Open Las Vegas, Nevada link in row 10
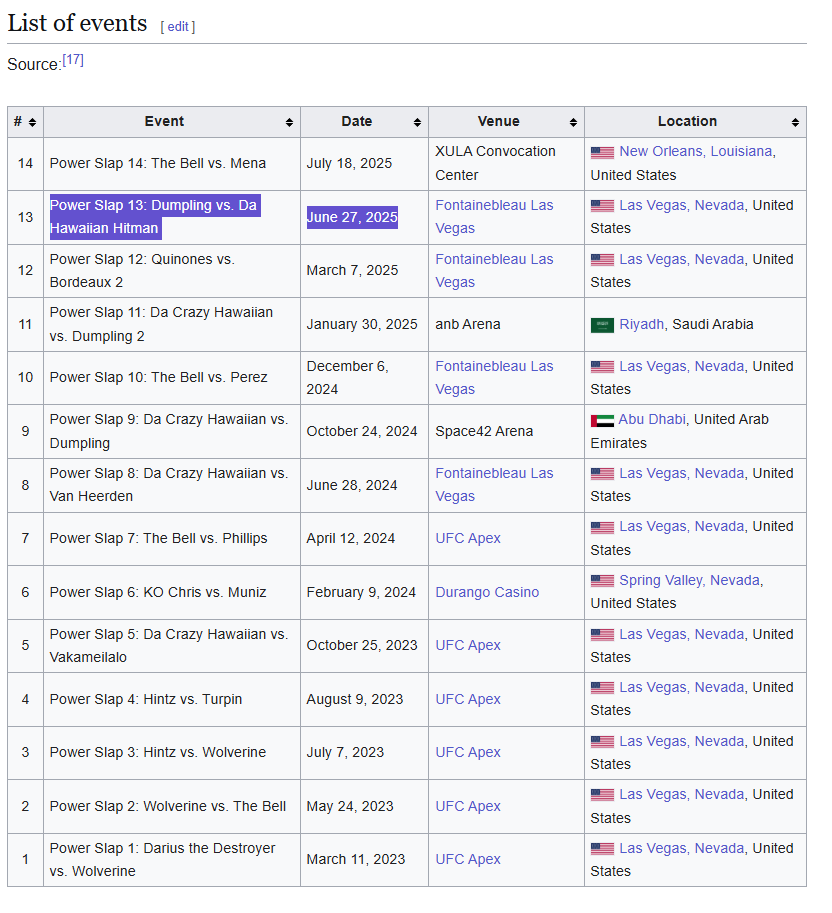Viewport: 832px width, 913px height. [682, 366]
